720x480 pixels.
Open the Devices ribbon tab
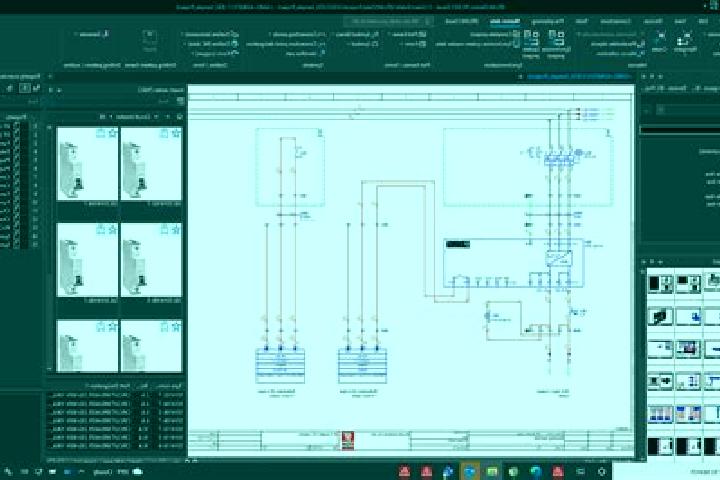point(652,21)
